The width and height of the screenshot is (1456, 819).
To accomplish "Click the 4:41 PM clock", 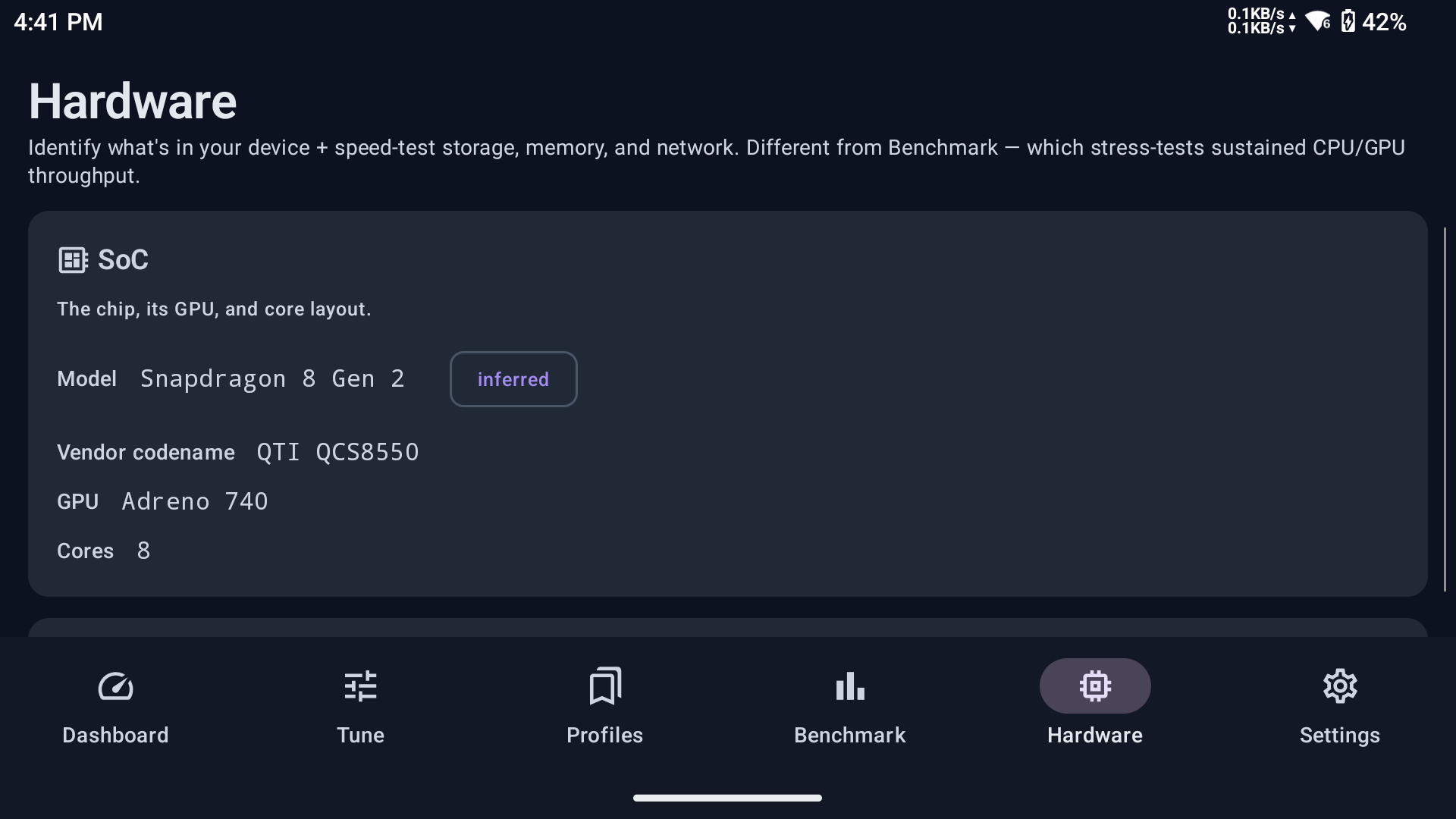I will (58, 22).
